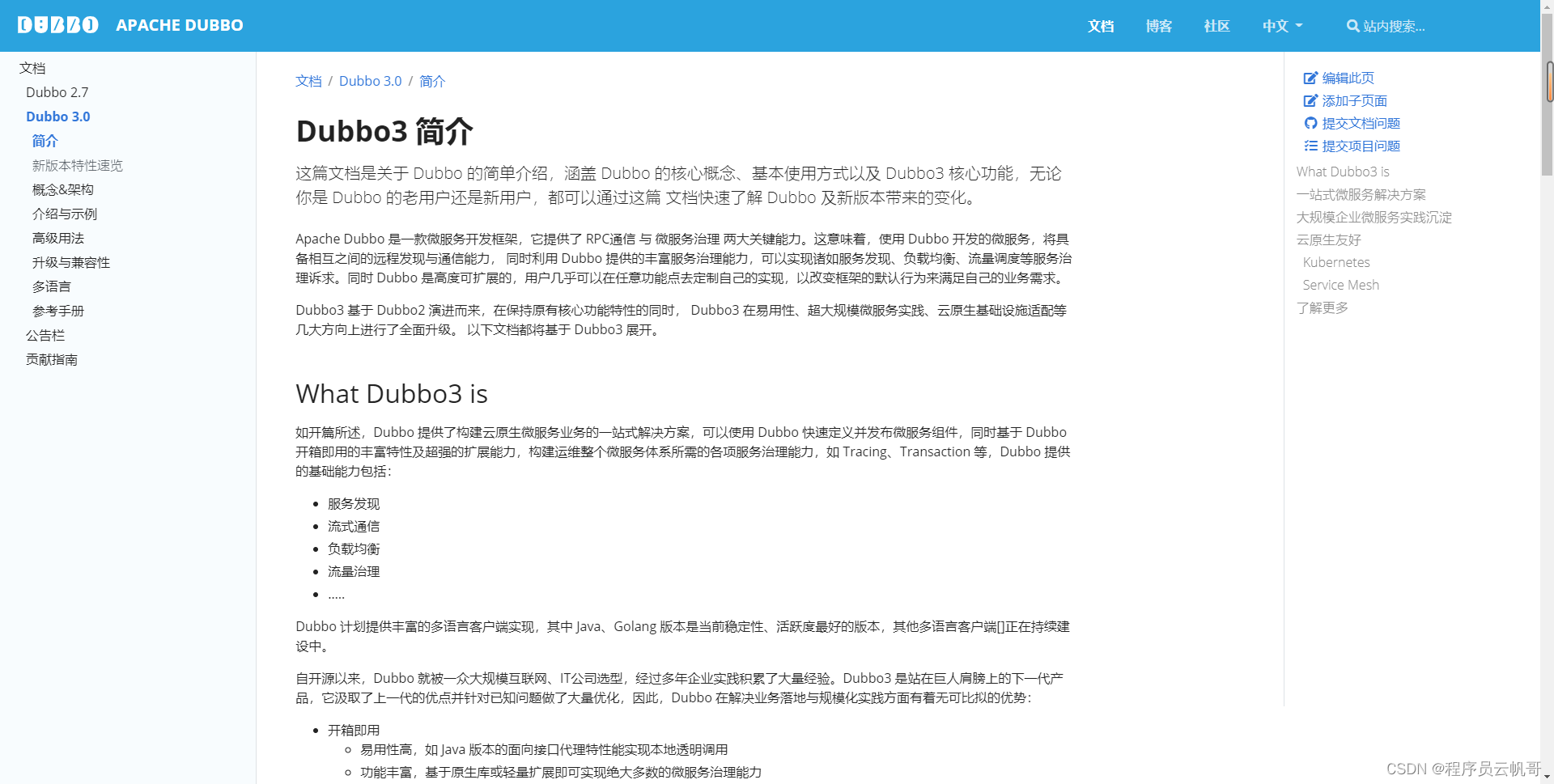Click the 服务发现 bullet item
This screenshot has height=784, width=1554.
click(x=354, y=504)
